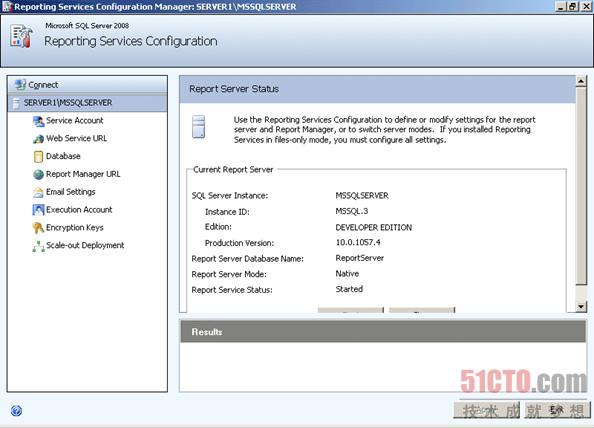Click the Report Manager URL globe icon
Screen dimensions: 594x428
(38, 174)
